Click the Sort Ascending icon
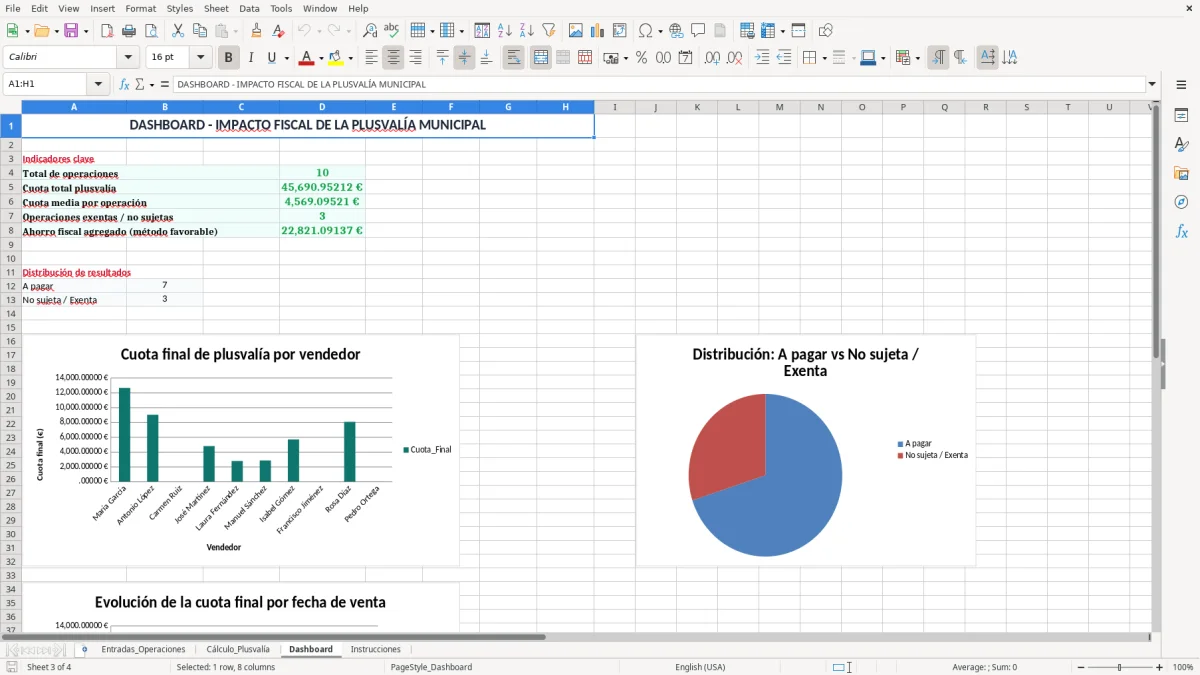This screenshot has height=675, width=1200. pyautogui.click(x=505, y=31)
